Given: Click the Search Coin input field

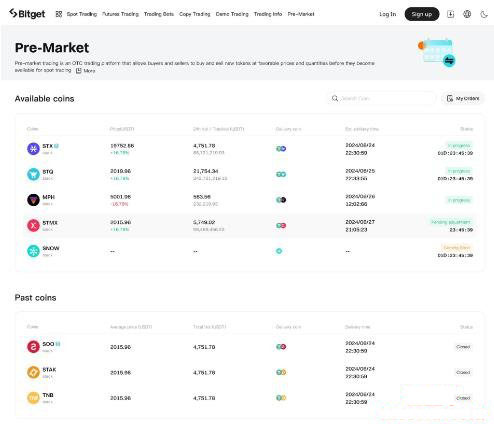Looking at the screenshot, I should point(381,98).
